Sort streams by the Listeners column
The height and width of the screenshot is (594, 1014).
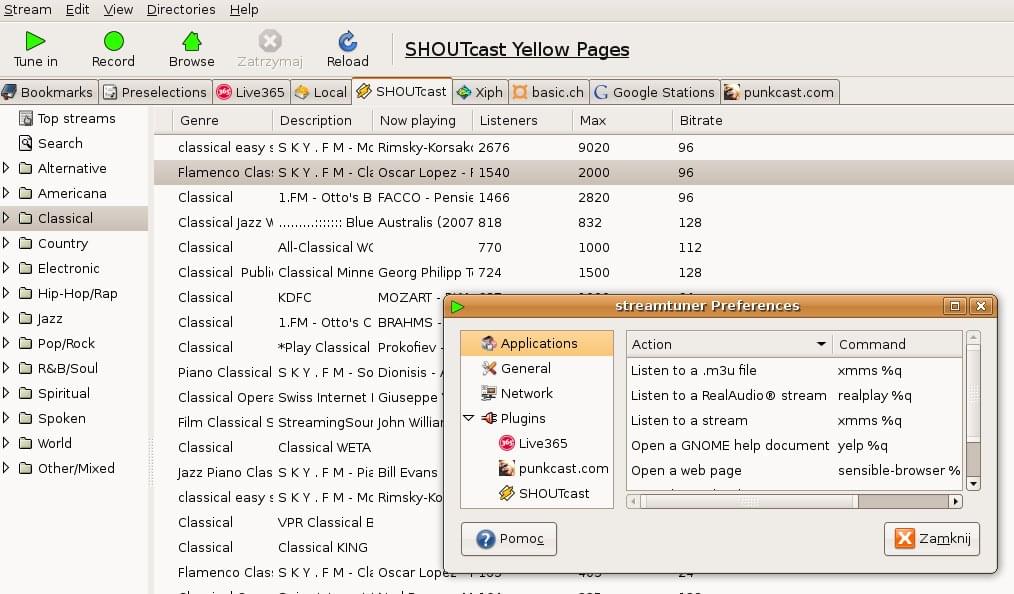pyautogui.click(x=522, y=121)
